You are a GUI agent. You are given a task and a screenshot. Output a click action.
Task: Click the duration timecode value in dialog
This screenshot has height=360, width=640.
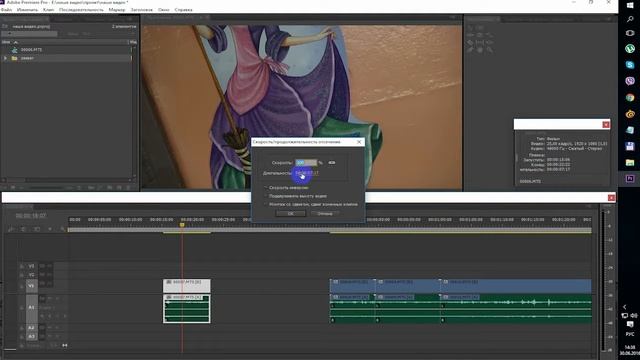(x=307, y=173)
